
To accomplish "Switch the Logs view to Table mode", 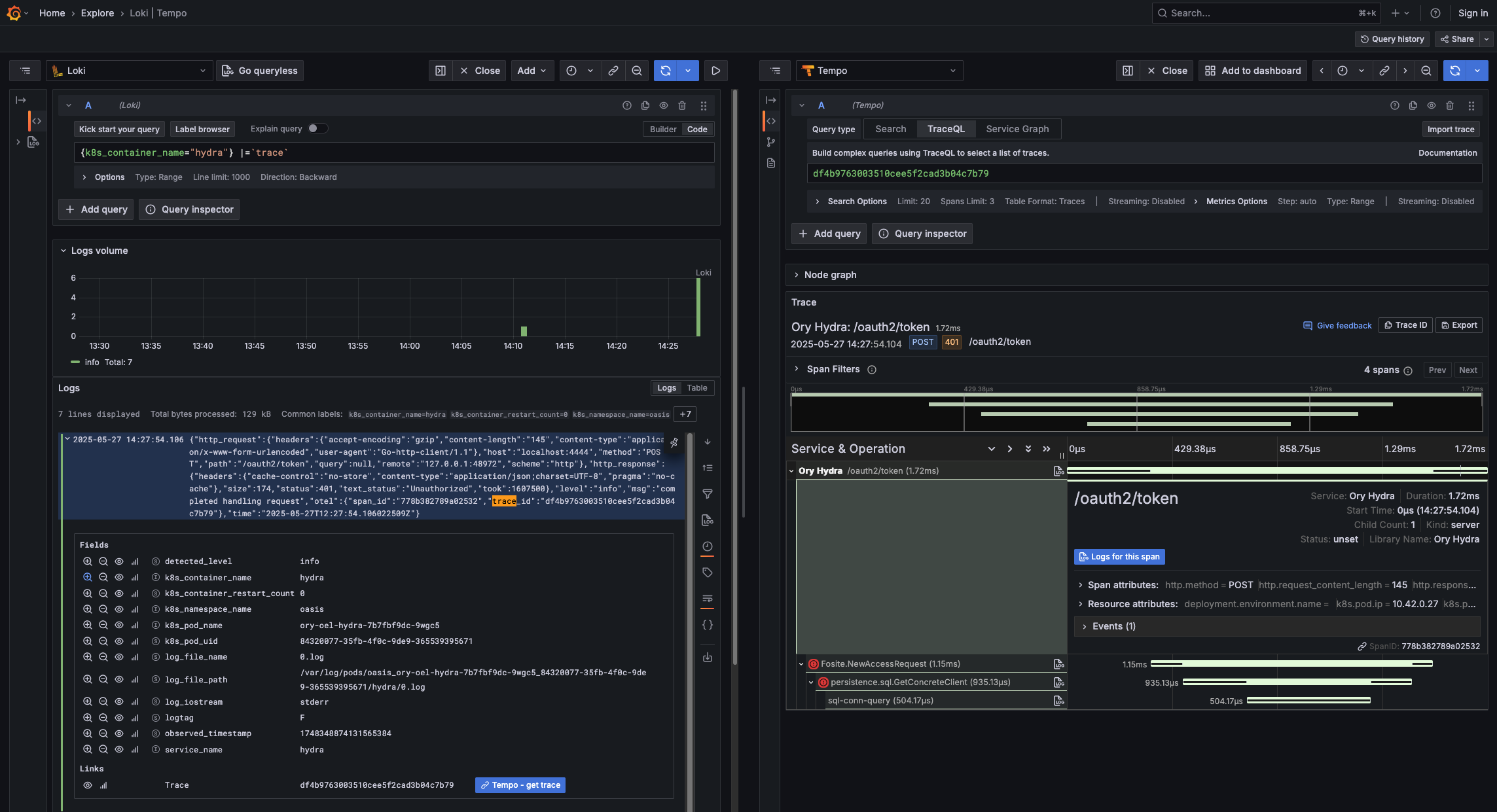I will pos(697,387).
